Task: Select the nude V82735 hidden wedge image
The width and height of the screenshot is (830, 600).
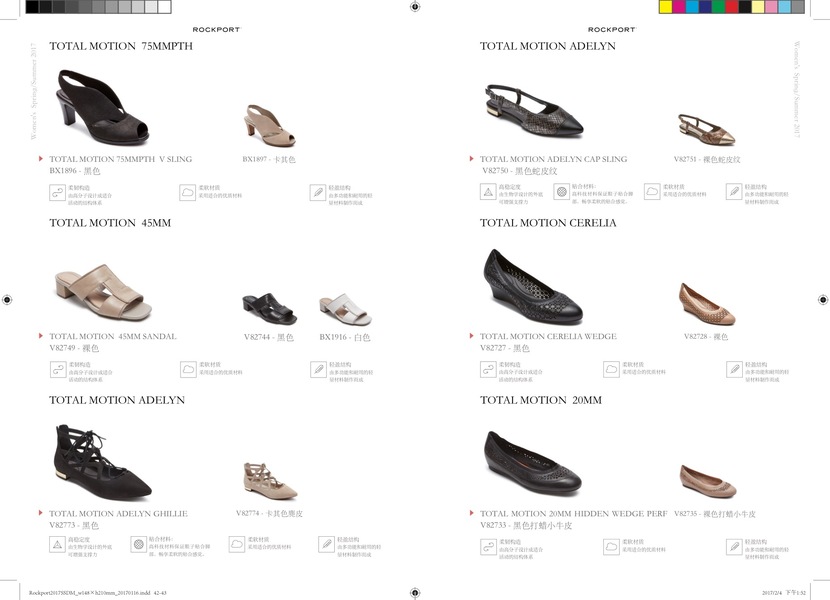Action: (x=708, y=481)
